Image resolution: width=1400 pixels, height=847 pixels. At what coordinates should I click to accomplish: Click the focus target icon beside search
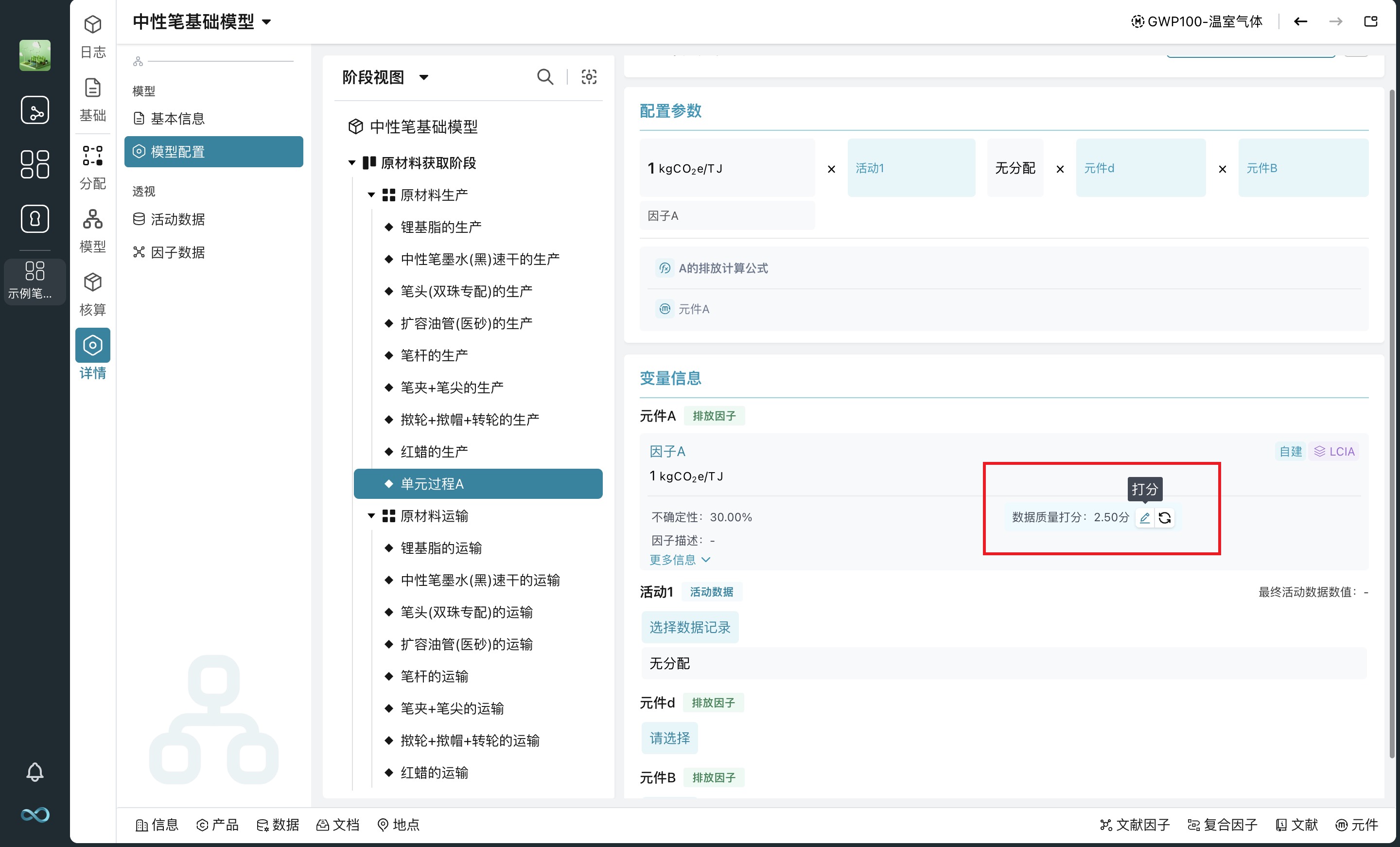point(589,77)
